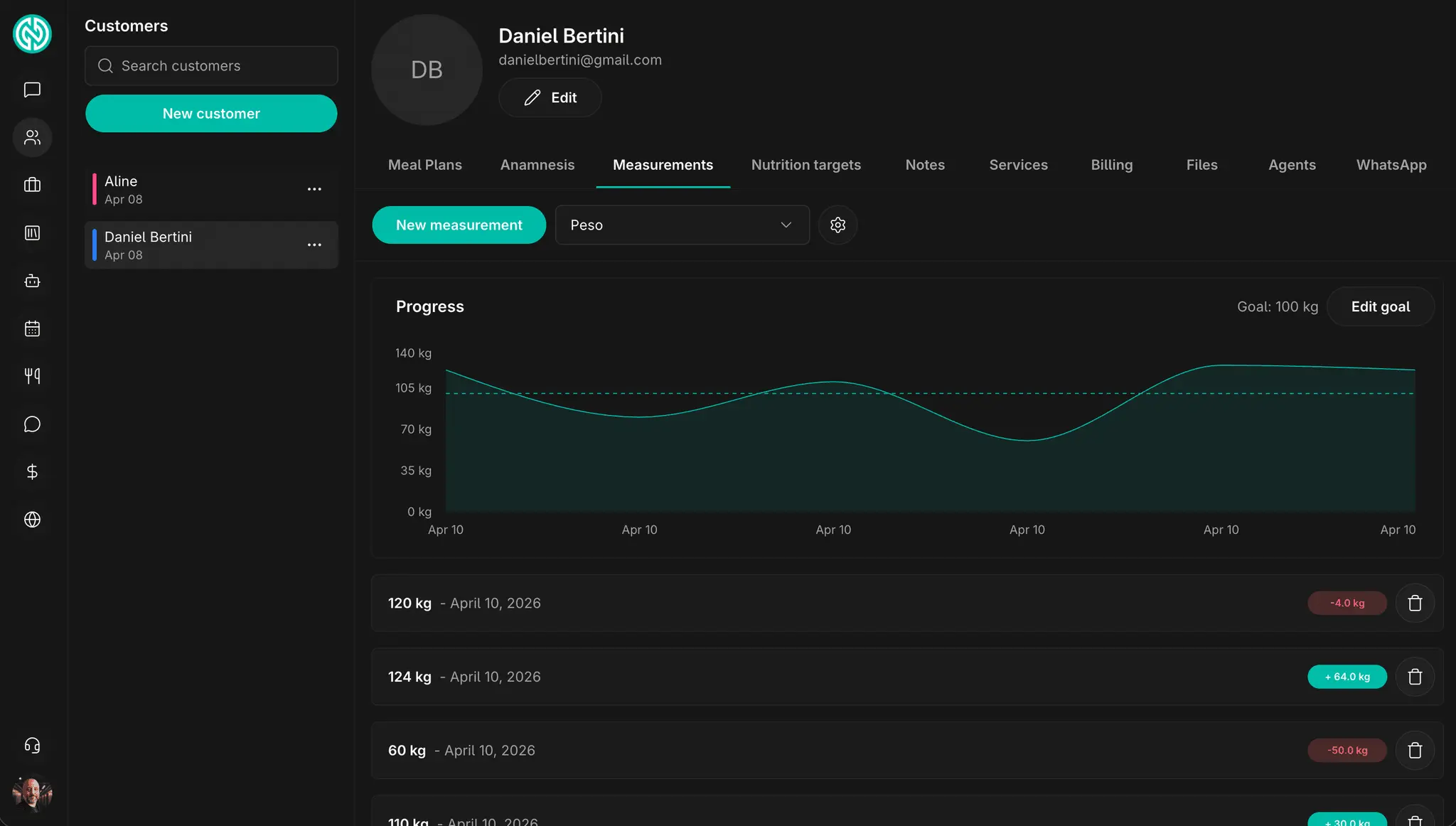Open the calendar icon in the sidebar

click(x=32, y=328)
